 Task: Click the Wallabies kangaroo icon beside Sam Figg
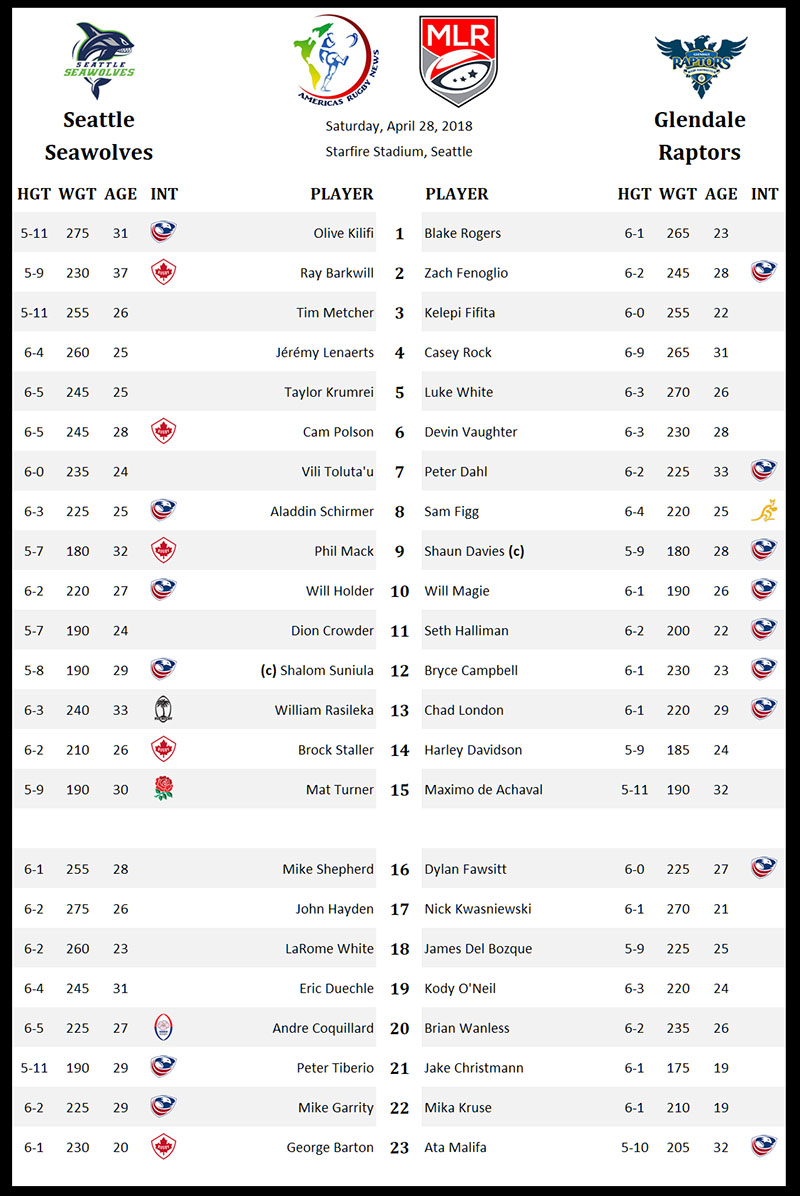tap(764, 511)
